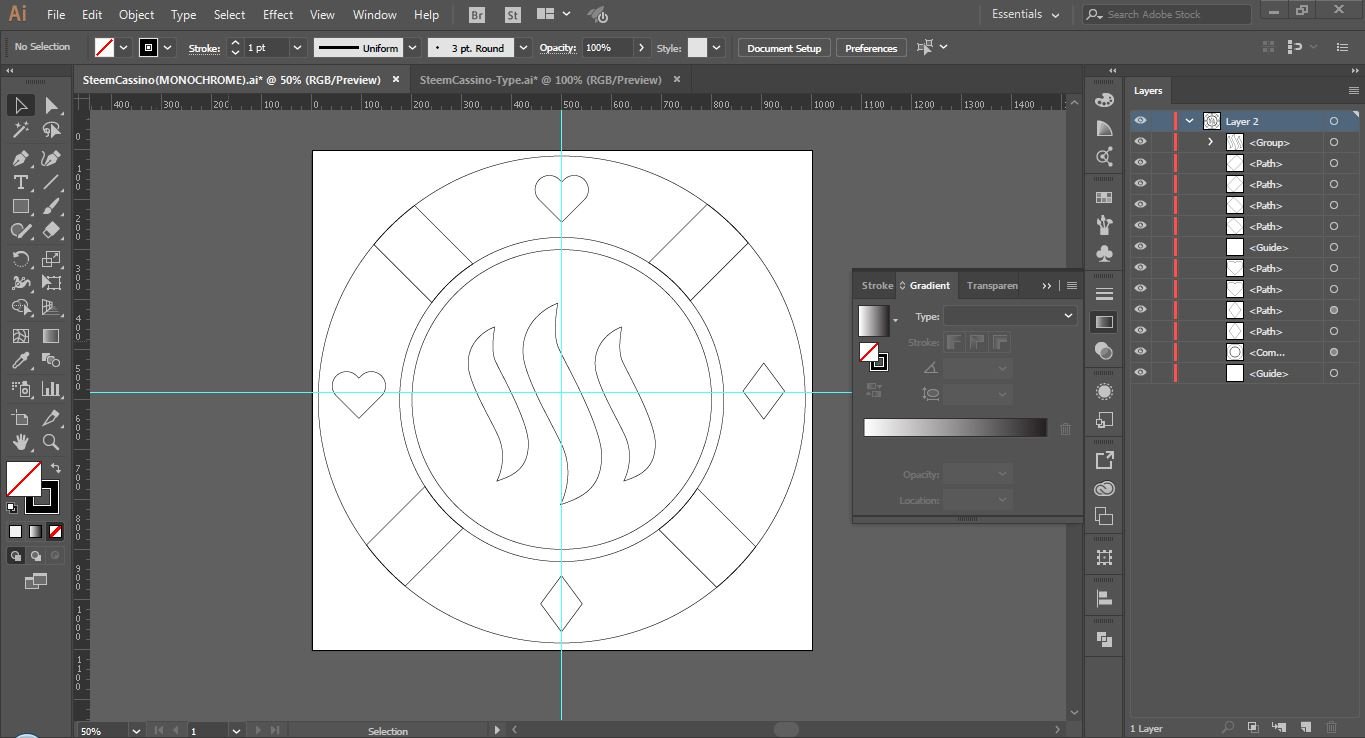Choose the Rectangle tool
The width and height of the screenshot is (1365, 738).
(x=20, y=206)
